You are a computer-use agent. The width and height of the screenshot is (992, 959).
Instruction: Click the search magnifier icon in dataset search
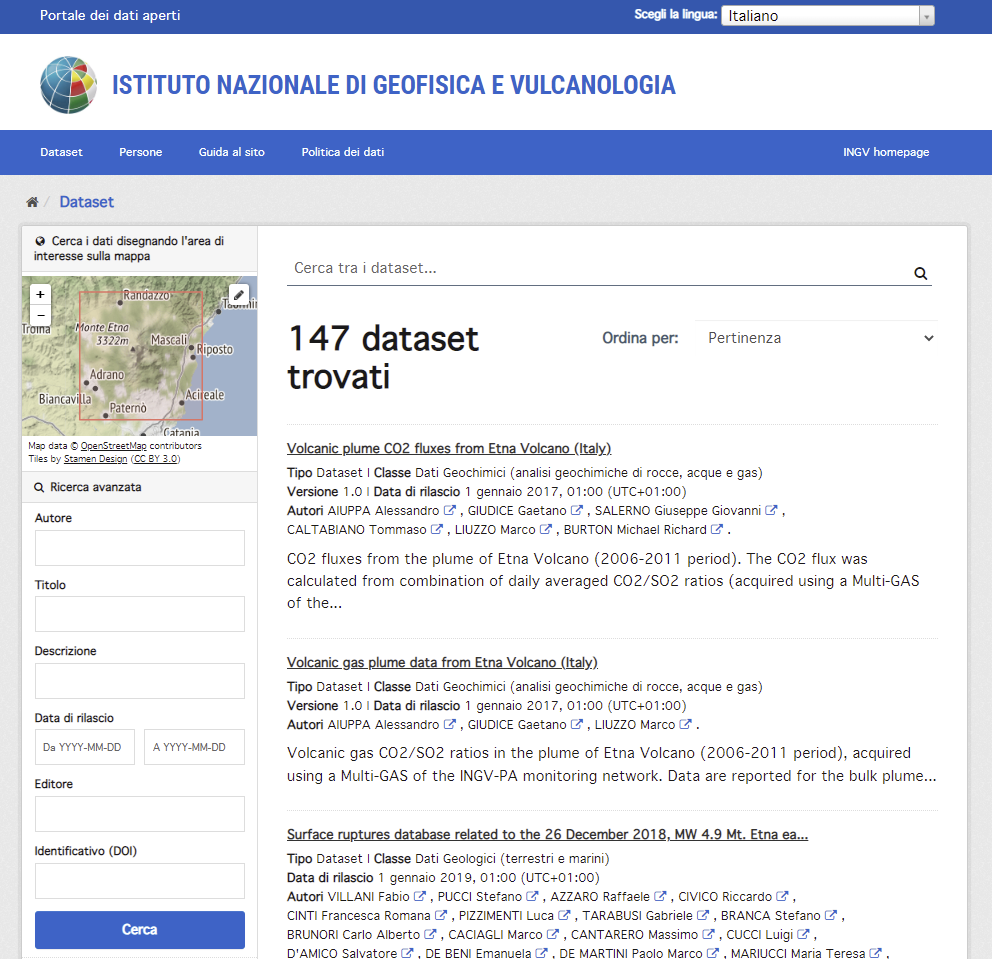[x=920, y=273]
